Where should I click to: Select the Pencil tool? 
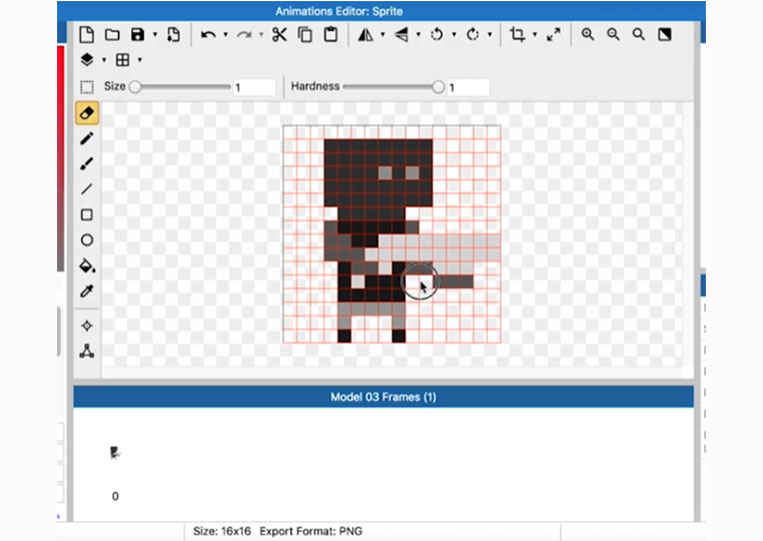click(x=87, y=139)
